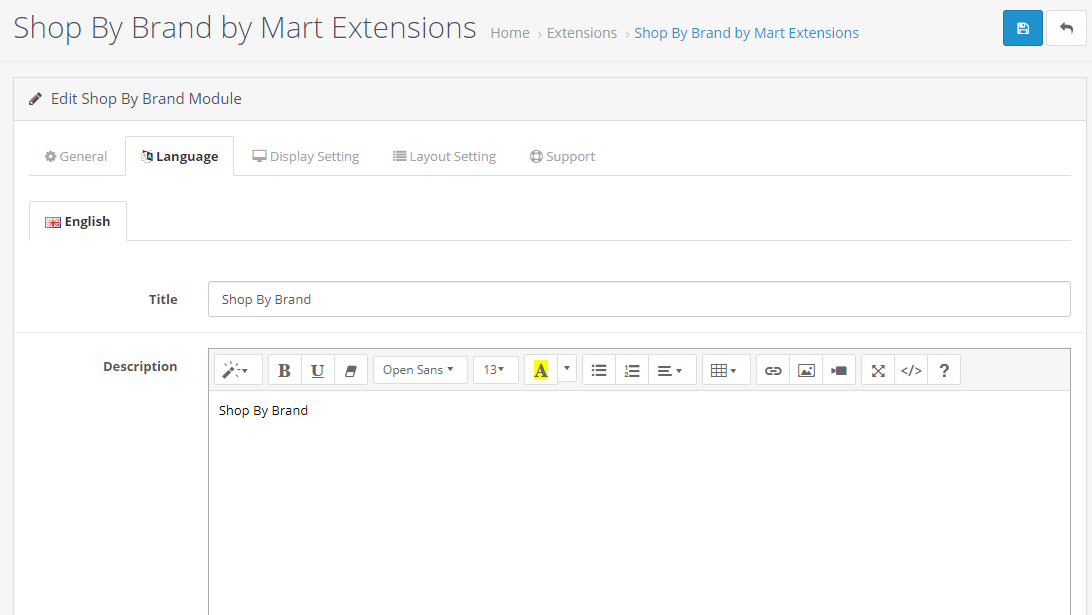The width and height of the screenshot is (1092, 615).
Task: Open the table insert dropdown
Action: coord(726,371)
